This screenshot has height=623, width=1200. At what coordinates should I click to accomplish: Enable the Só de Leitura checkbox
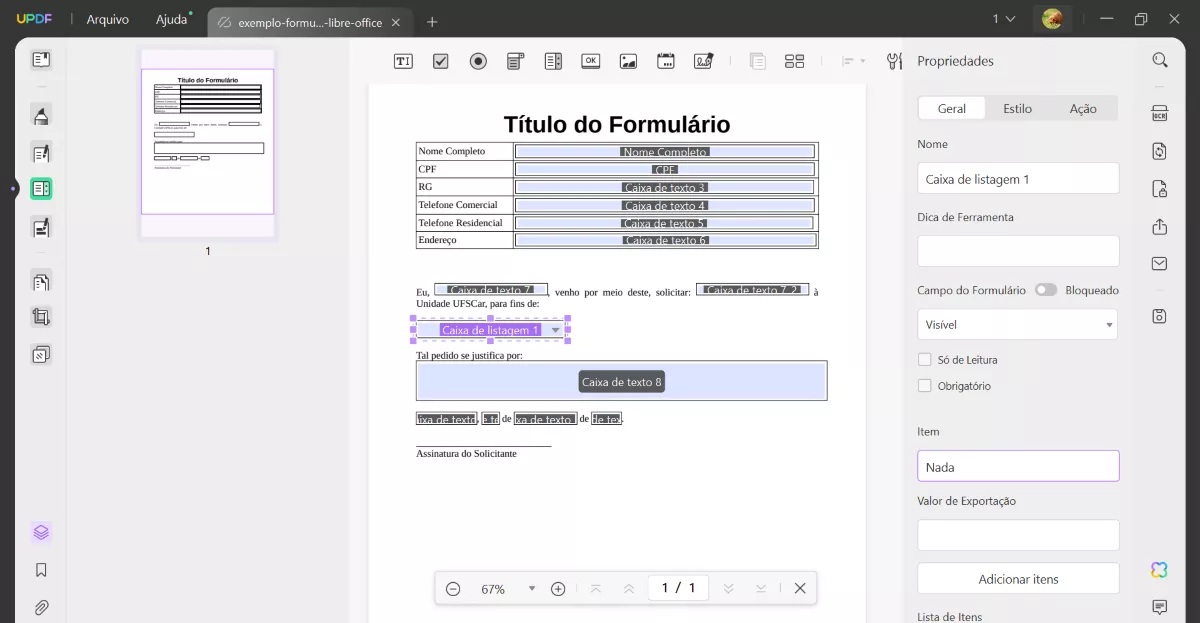pyautogui.click(x=923, y=359)
